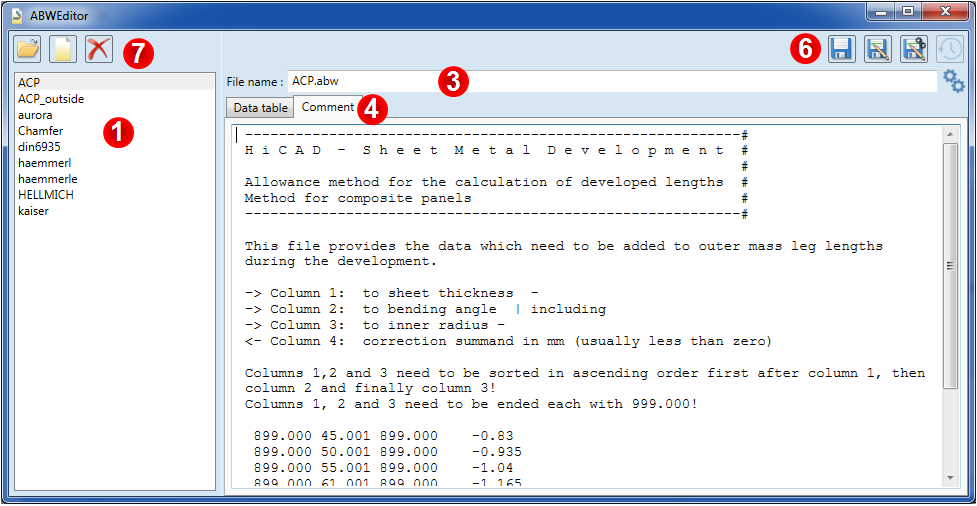Click the comment vertical scrollbar thumb
The image size is (977, 506).
click(x=950, y=265)
